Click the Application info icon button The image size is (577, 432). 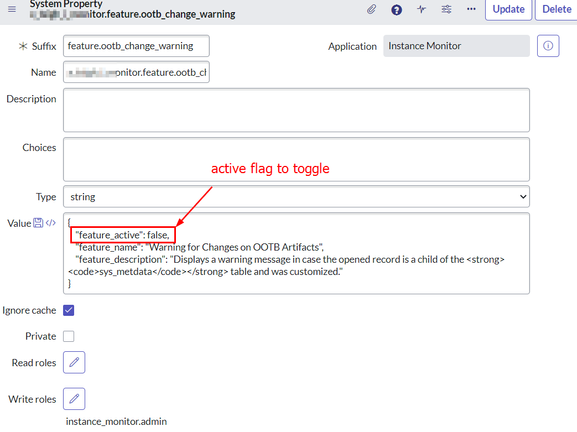[x=548, y=46]
